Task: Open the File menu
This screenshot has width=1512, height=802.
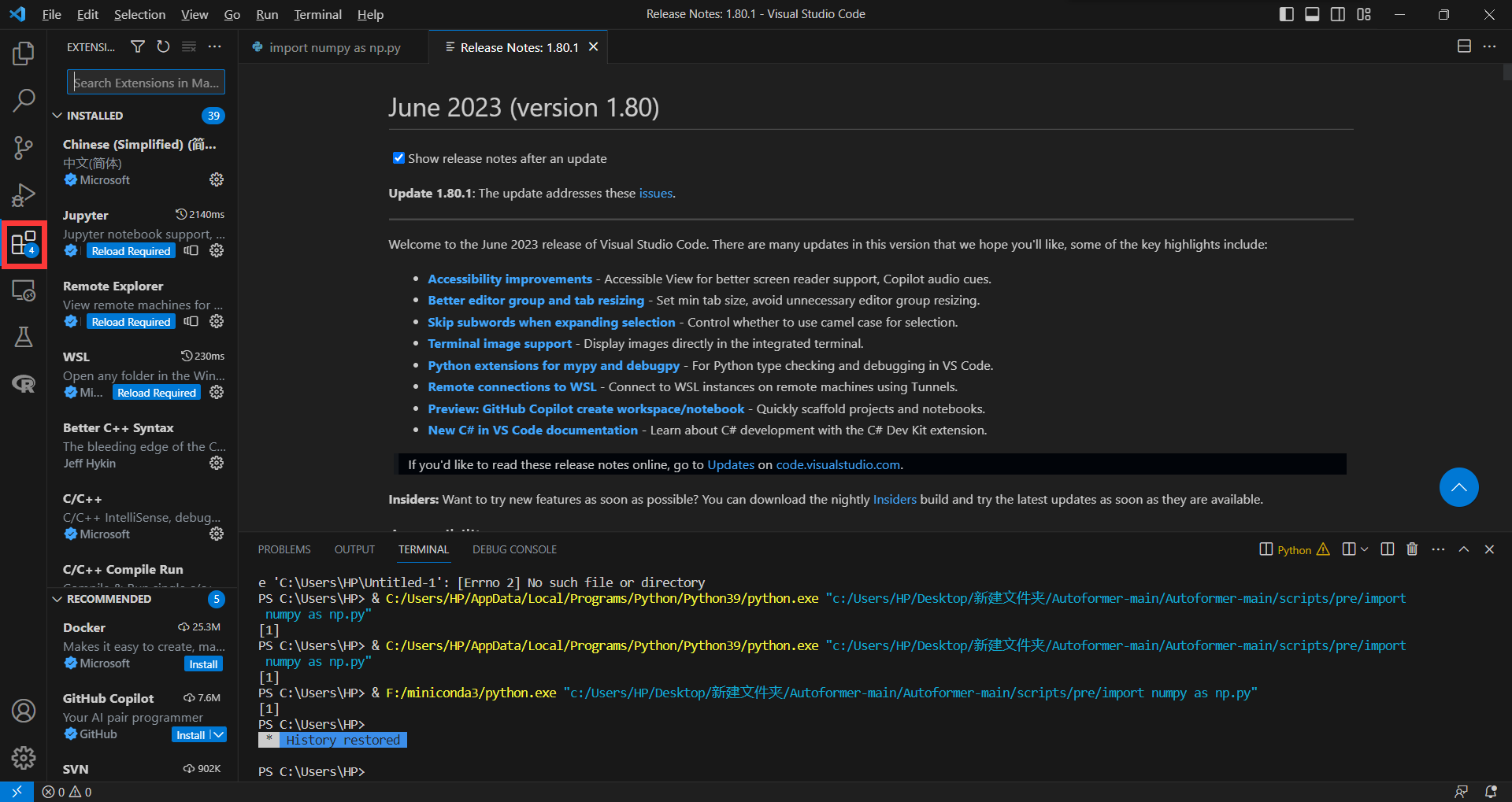Action: pyautogui.click(x=51, y=14)
